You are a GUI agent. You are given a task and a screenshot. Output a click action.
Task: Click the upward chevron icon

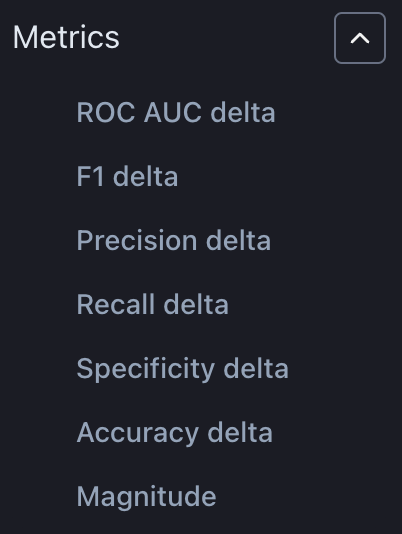pos(360,38)
